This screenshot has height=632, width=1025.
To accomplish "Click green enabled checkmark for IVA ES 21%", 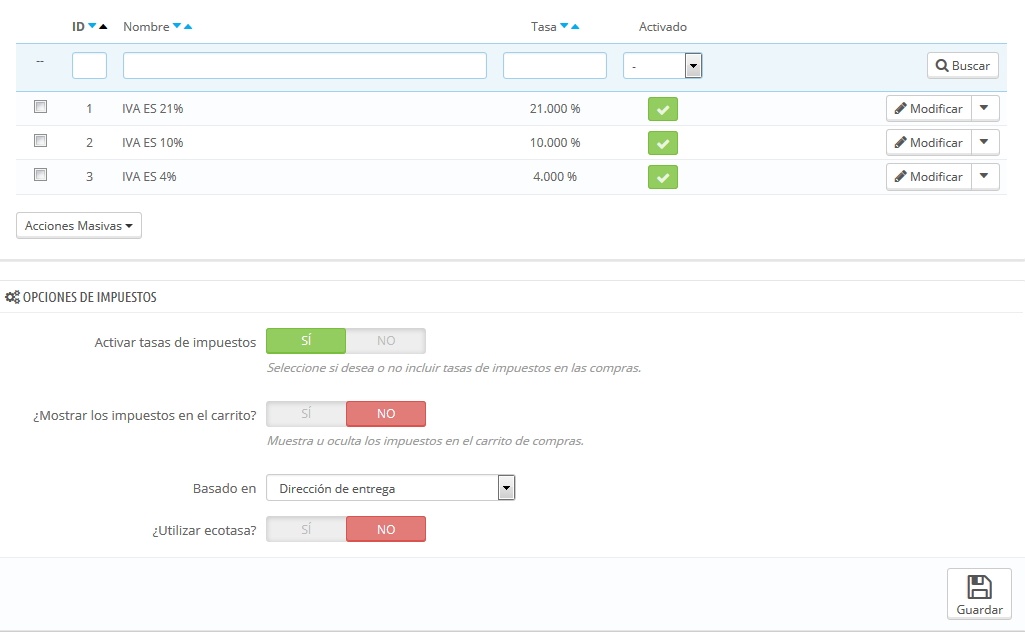I will (662, 109).
